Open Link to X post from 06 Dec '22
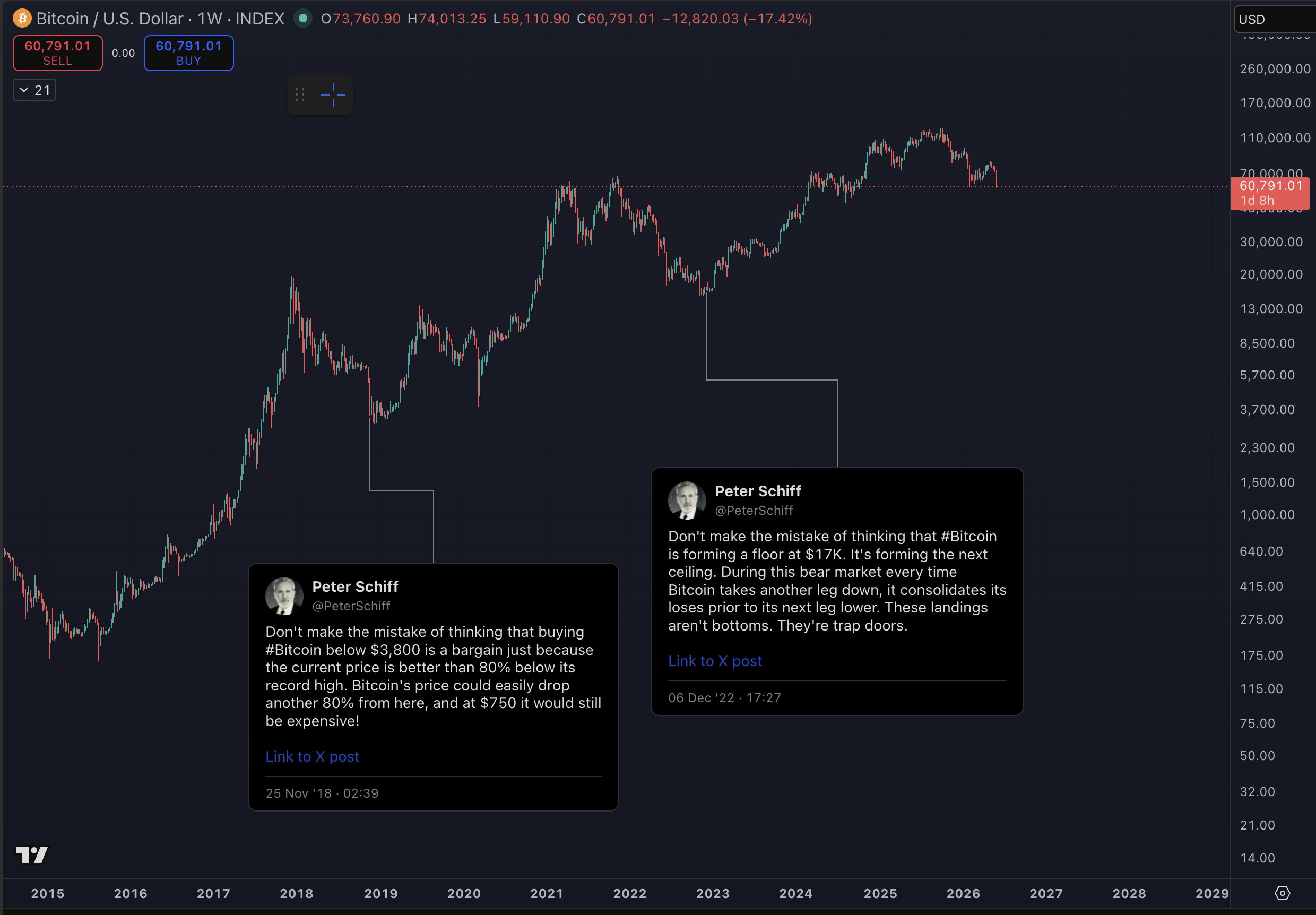The height and width of the screenshot is (915, 1316). coord(715,661)
